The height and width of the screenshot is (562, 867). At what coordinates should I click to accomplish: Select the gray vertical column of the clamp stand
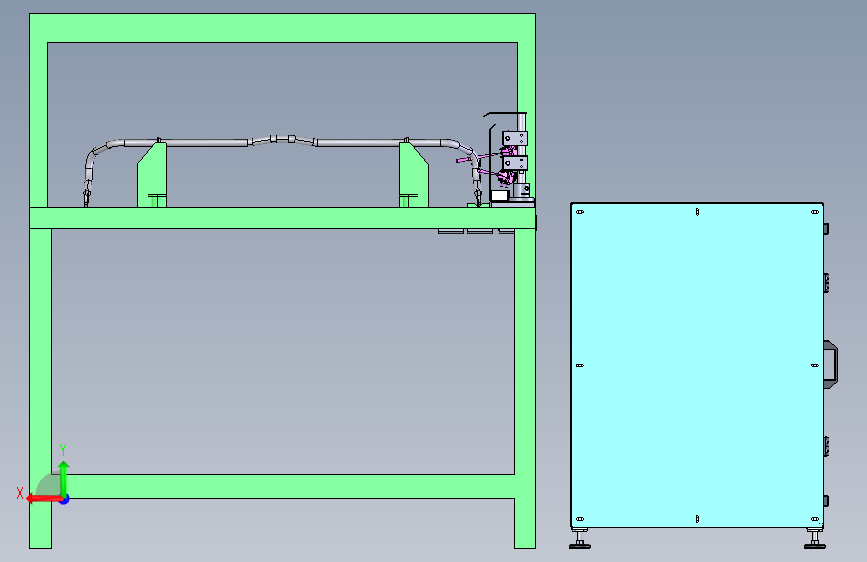tap(521, 149)
